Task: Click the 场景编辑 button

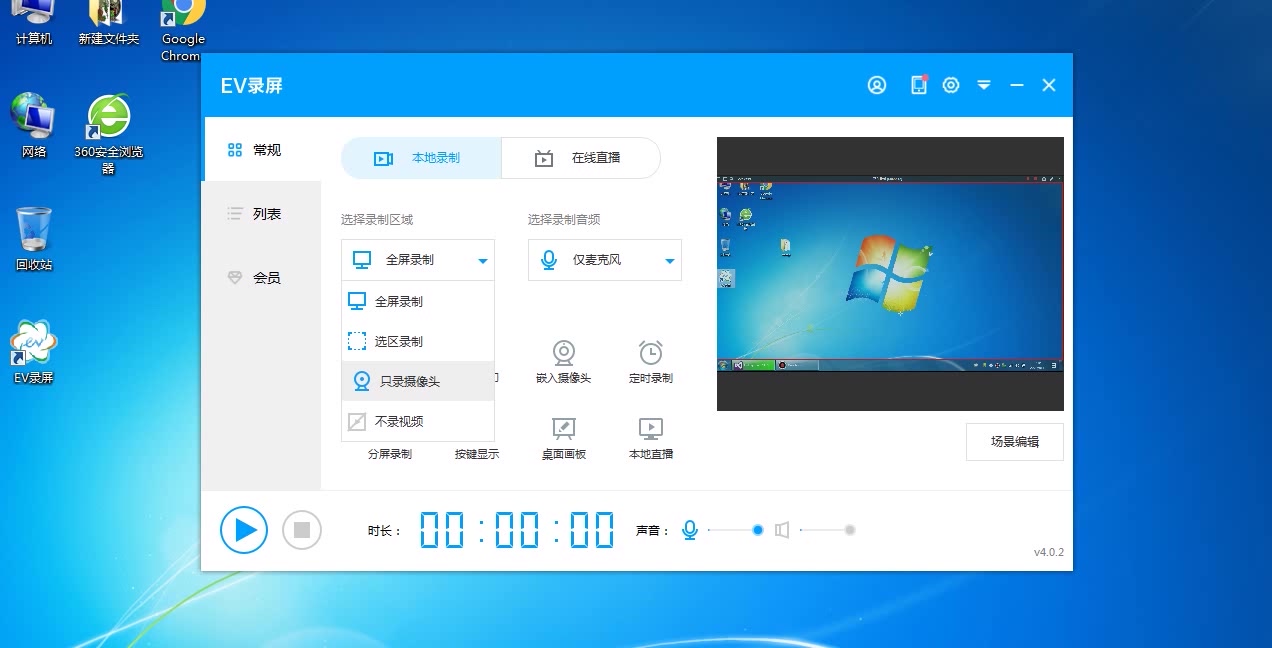Action: click(x=1015, y=442)
